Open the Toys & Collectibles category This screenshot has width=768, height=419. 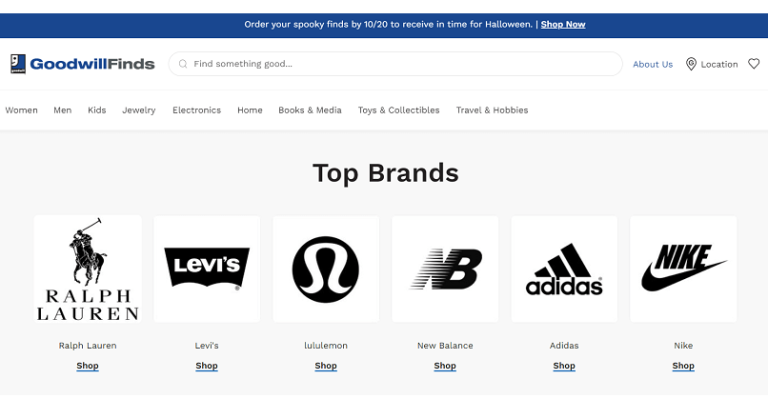pyautogui.click(x=399, y=110)
